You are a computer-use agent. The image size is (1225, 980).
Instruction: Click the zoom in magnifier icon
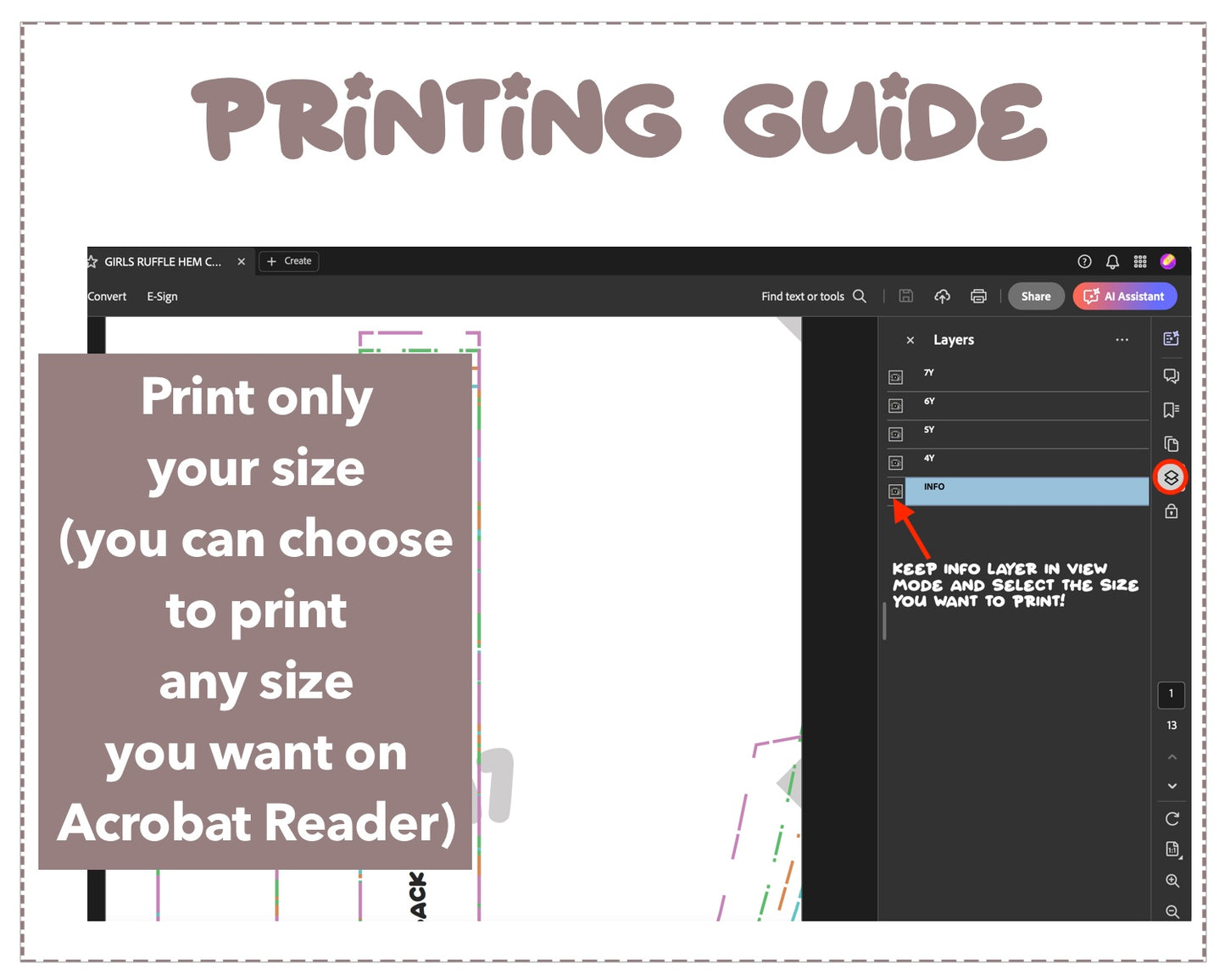pyautogui.click(x=1172, y=881)
